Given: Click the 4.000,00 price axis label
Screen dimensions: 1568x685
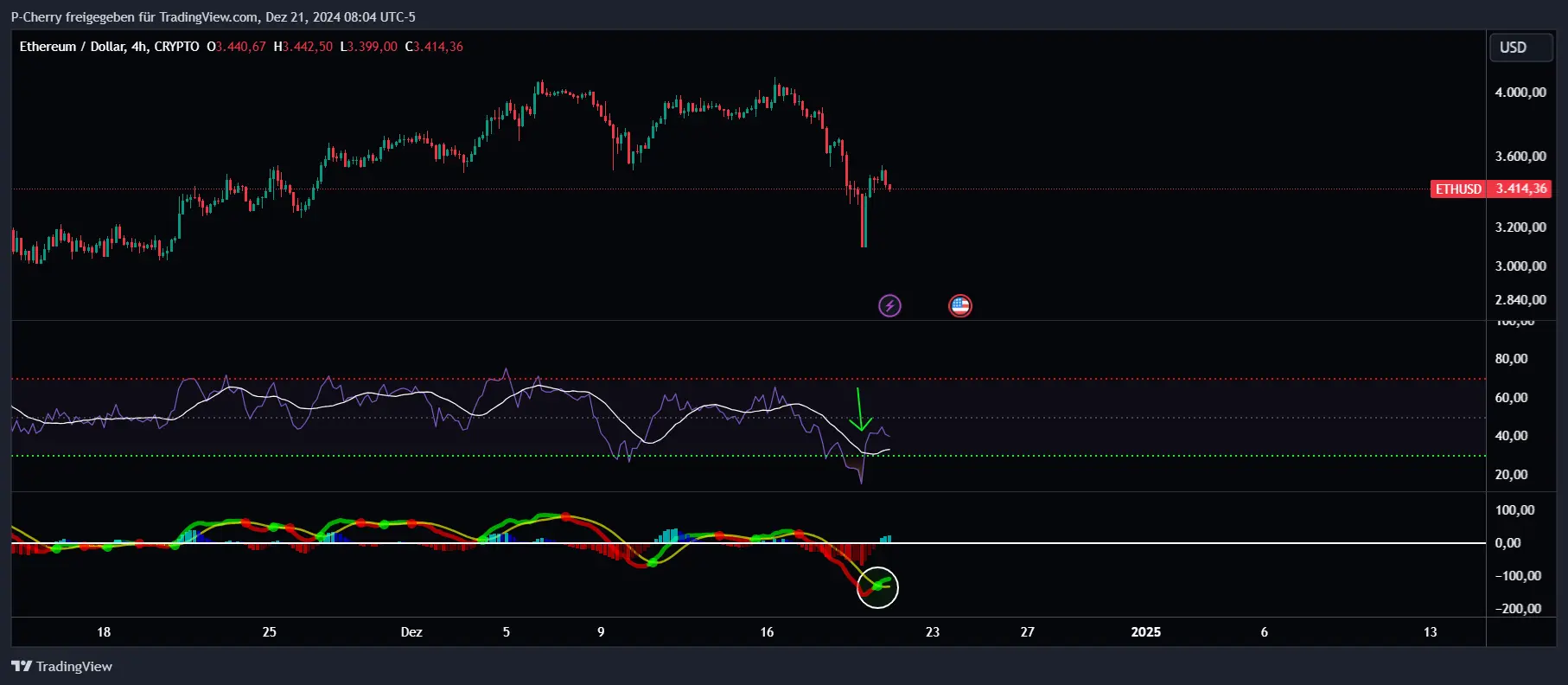Looking at the screenshot, I should pyautogui.click(x=1520, y=93).
